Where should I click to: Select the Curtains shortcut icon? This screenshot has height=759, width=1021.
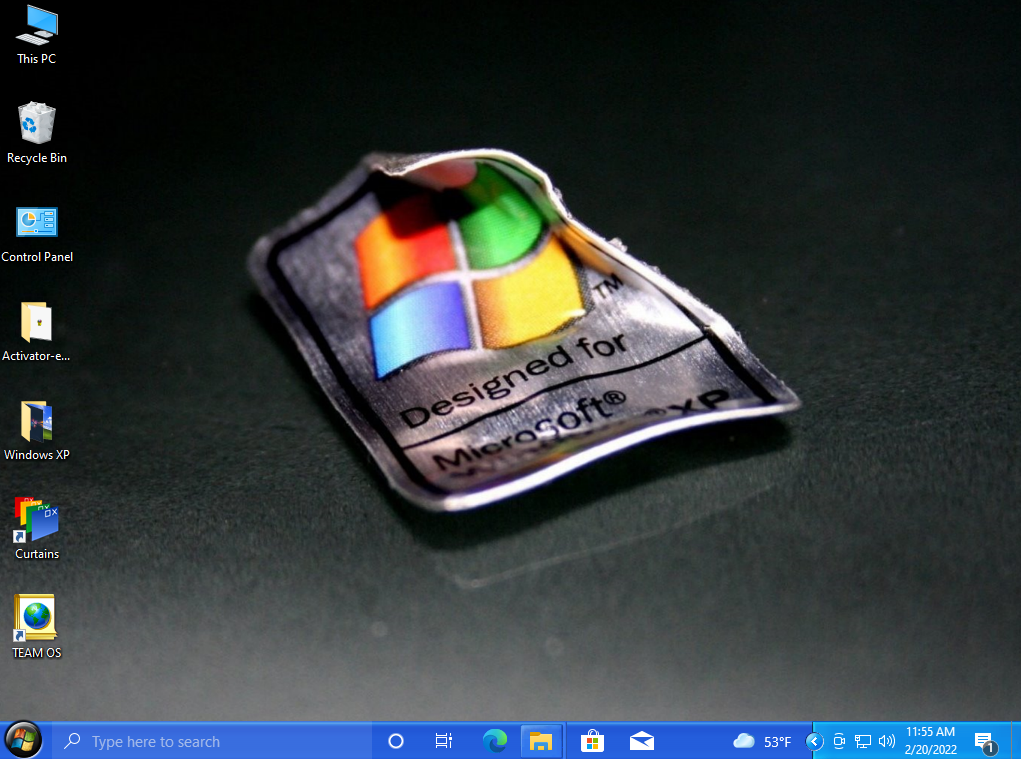click(x=36, y=529)
